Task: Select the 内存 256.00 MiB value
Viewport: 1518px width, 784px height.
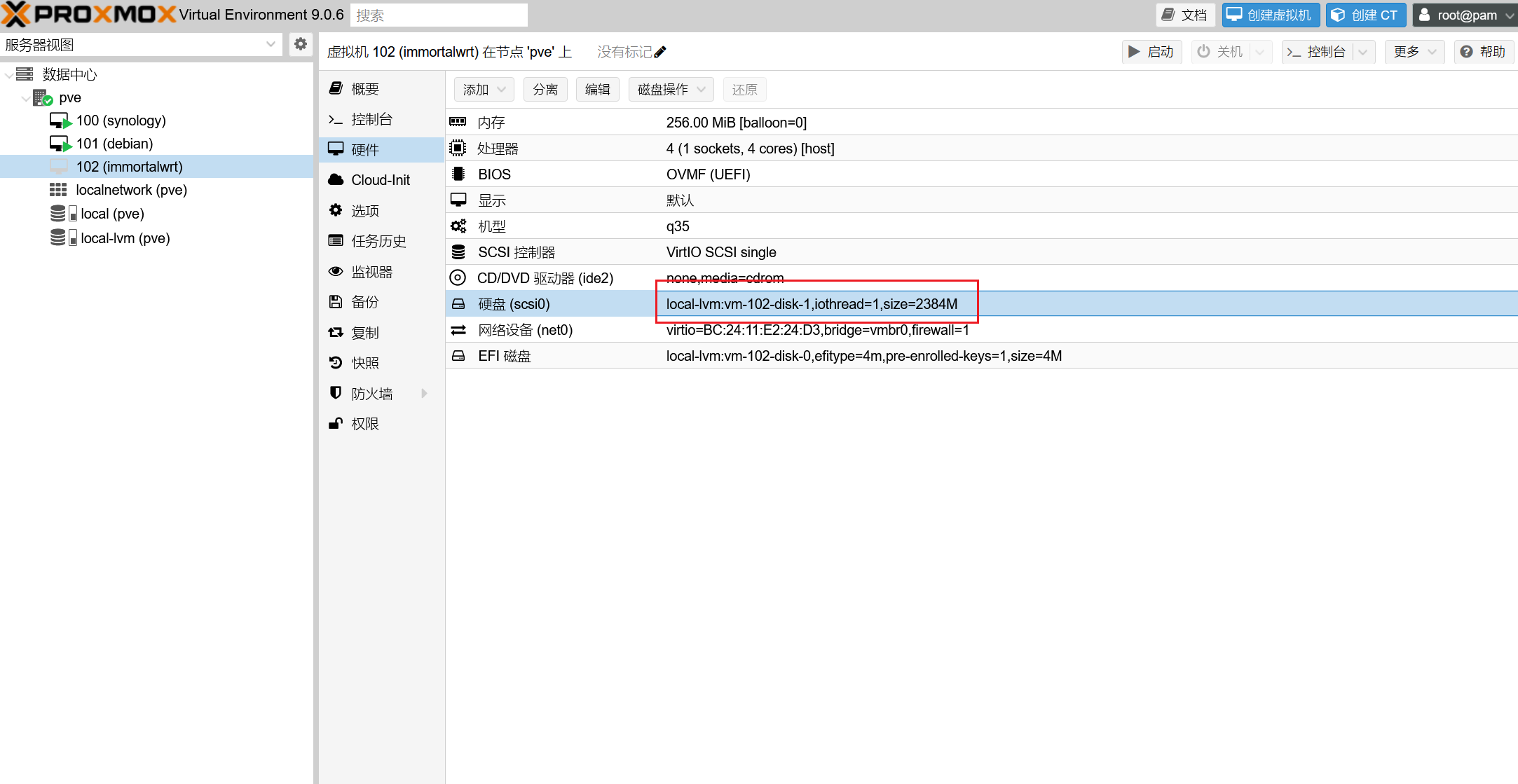Action: coord(737,123)
